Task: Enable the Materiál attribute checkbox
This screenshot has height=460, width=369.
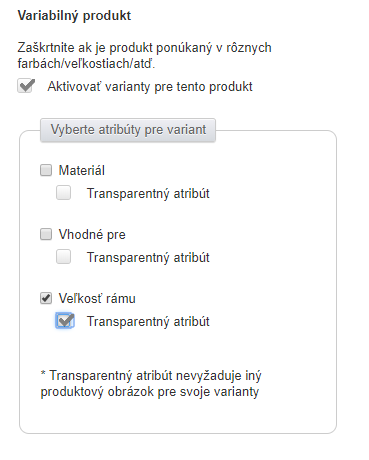Action: tap(46, 170)
